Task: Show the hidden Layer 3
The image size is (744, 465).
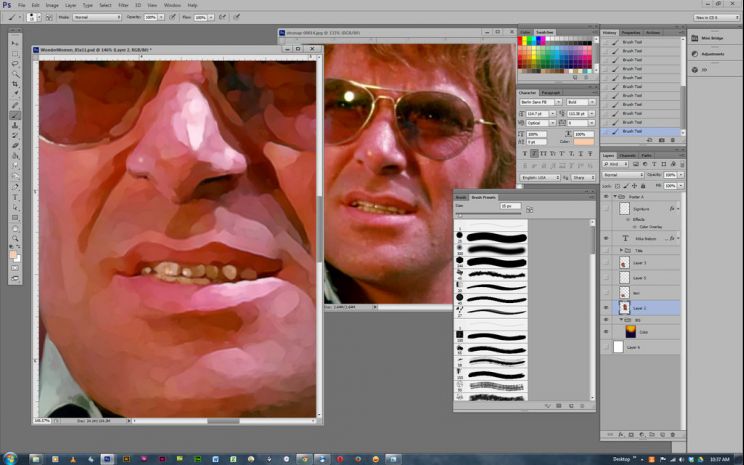Action: [x=606, y=262]
